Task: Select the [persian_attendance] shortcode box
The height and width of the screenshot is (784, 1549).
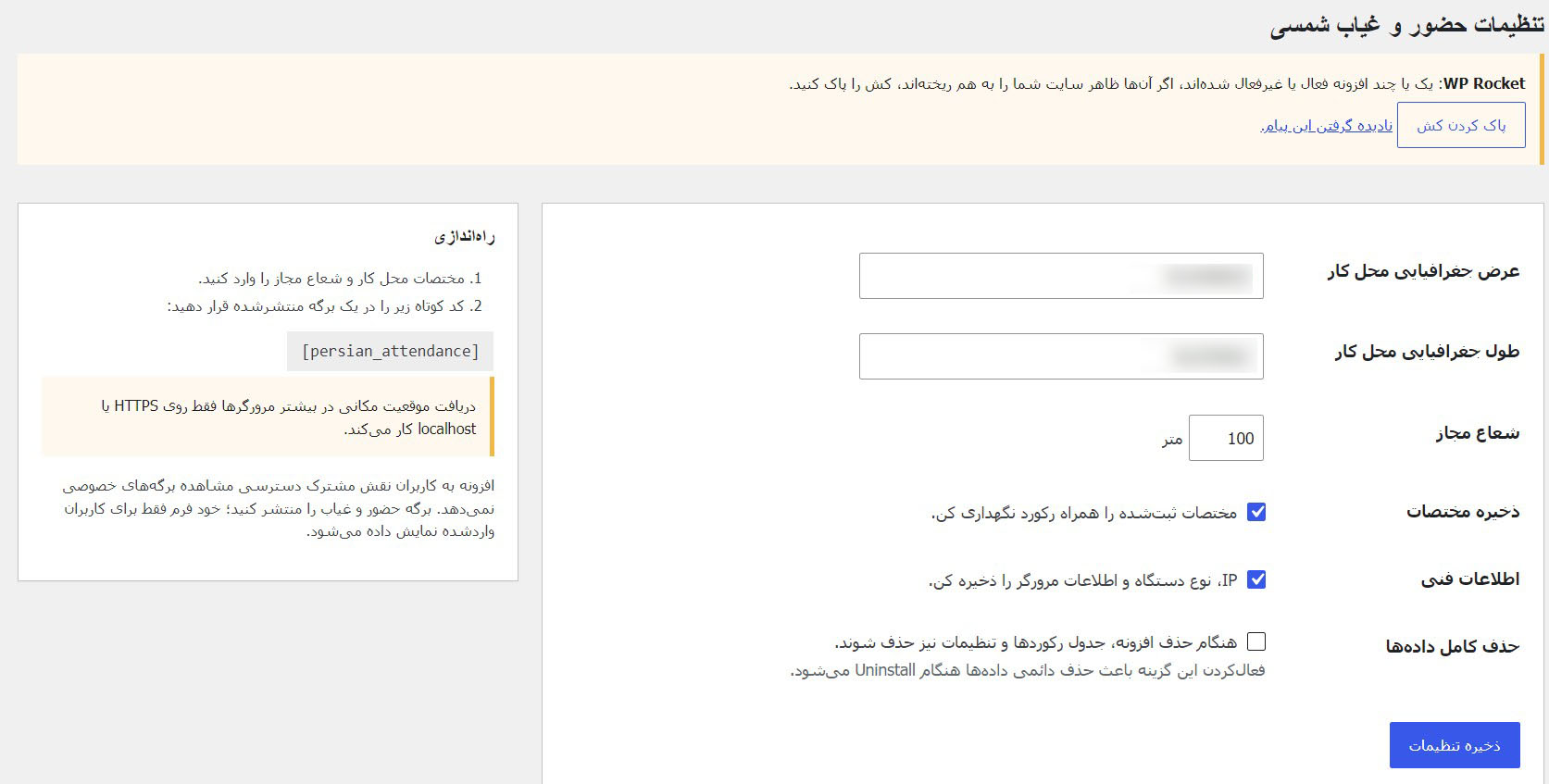Action: click(390, 352)
